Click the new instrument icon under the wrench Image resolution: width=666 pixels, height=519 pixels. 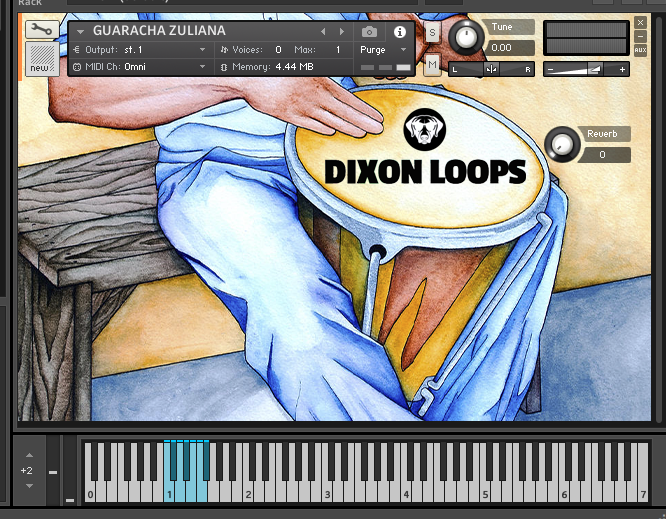tap(39, 59)
